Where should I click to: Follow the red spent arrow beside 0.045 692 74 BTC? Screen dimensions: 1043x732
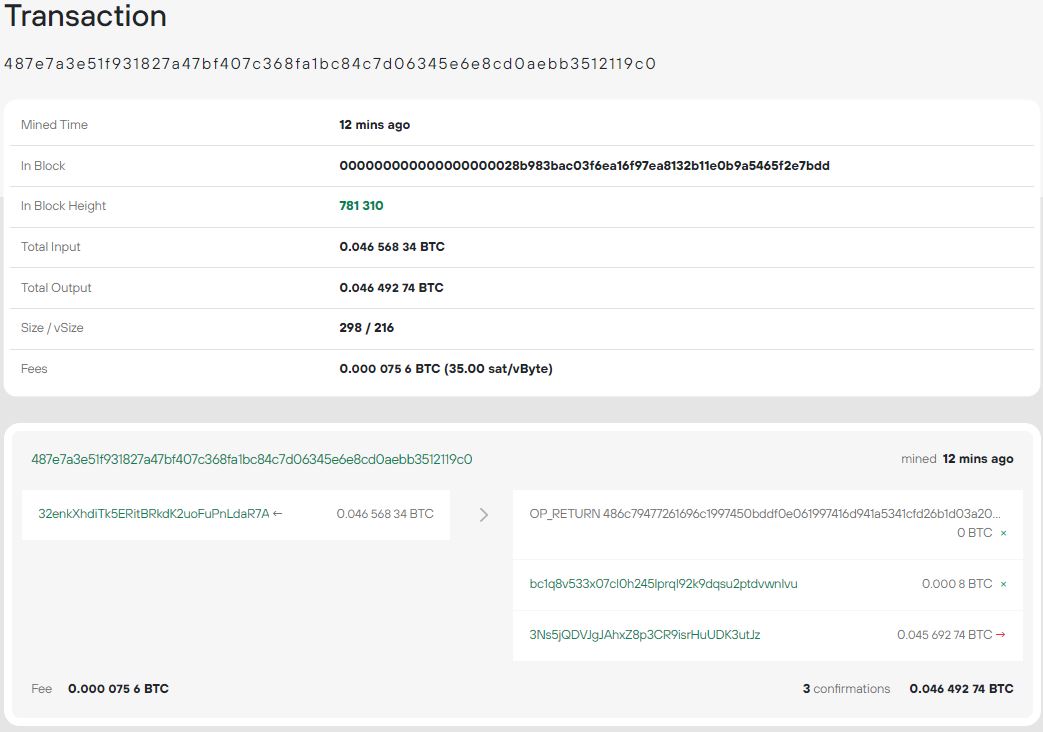click(1001, 635)
